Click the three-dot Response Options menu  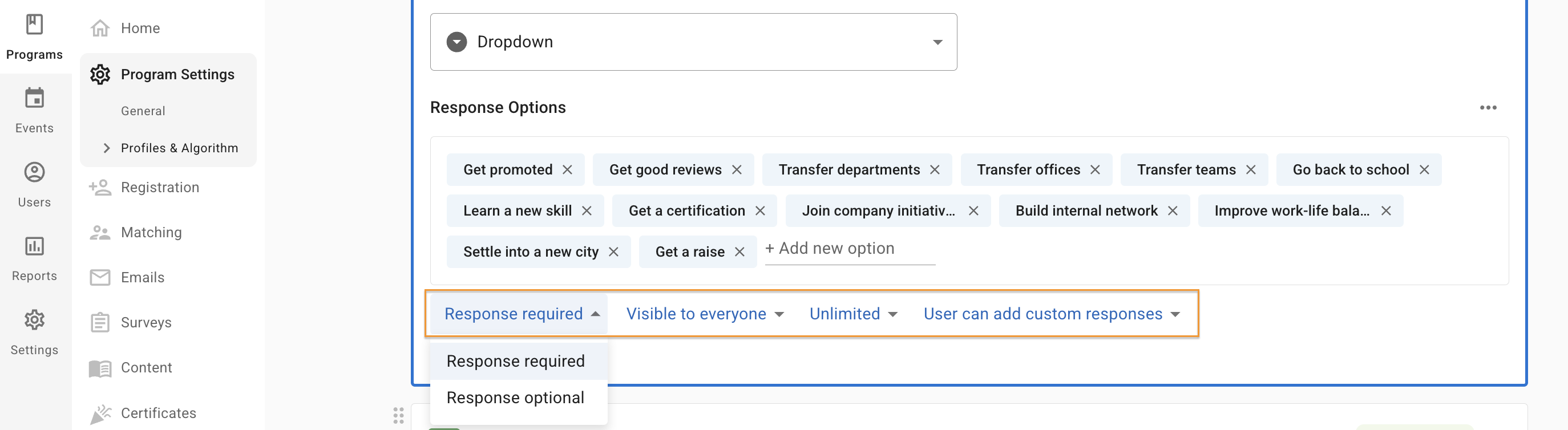point(1488,108)
